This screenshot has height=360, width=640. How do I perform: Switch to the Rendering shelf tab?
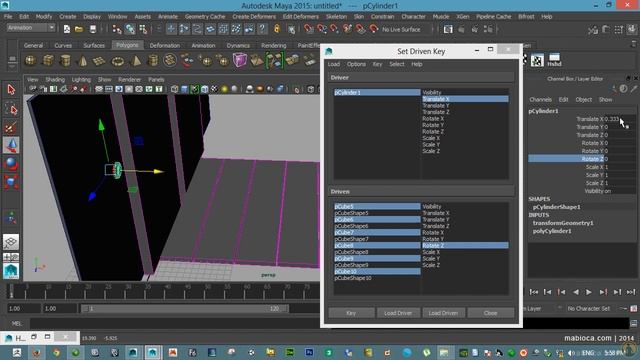[273, 45]
